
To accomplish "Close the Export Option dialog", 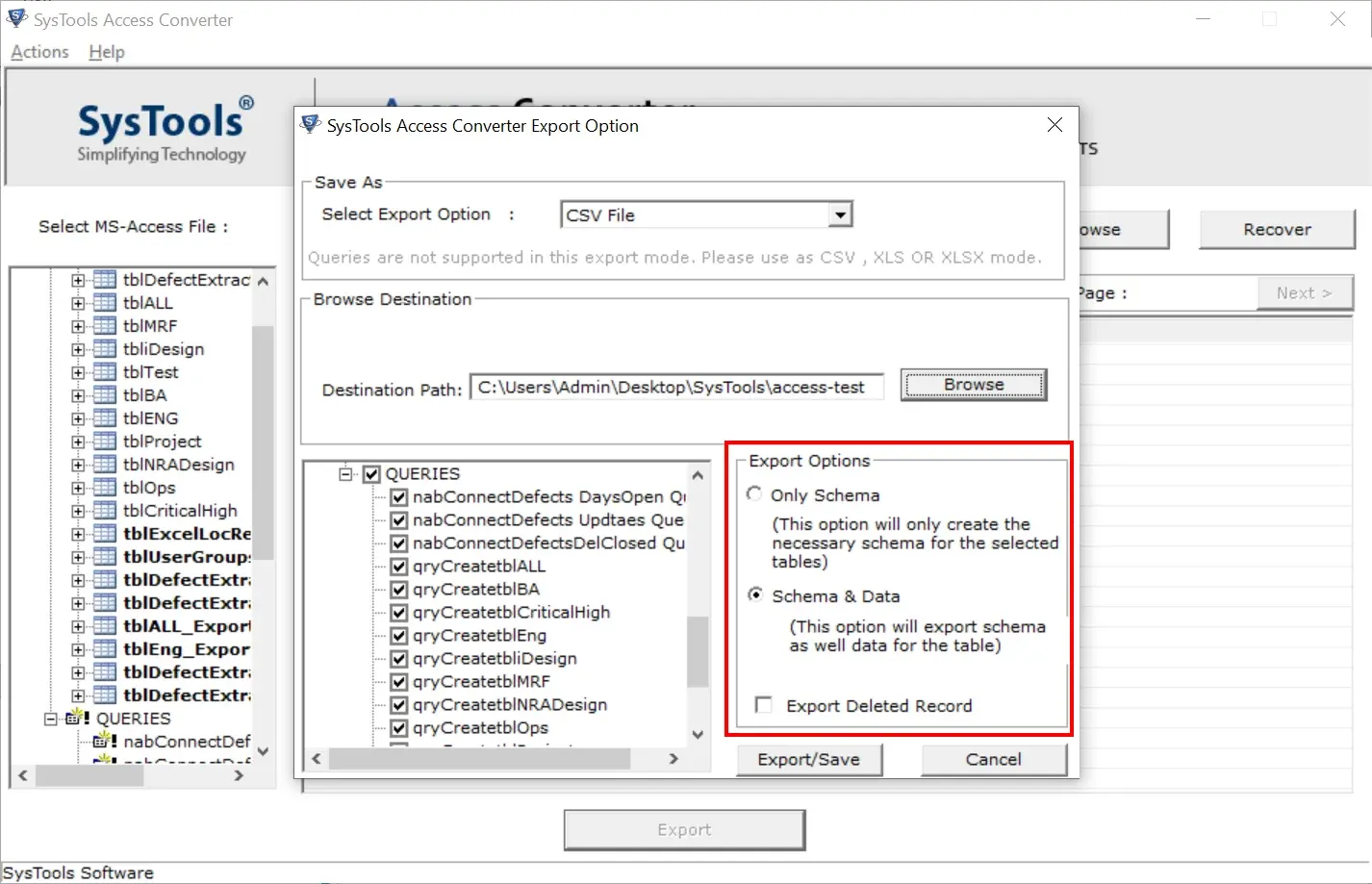I will 1054,125.
